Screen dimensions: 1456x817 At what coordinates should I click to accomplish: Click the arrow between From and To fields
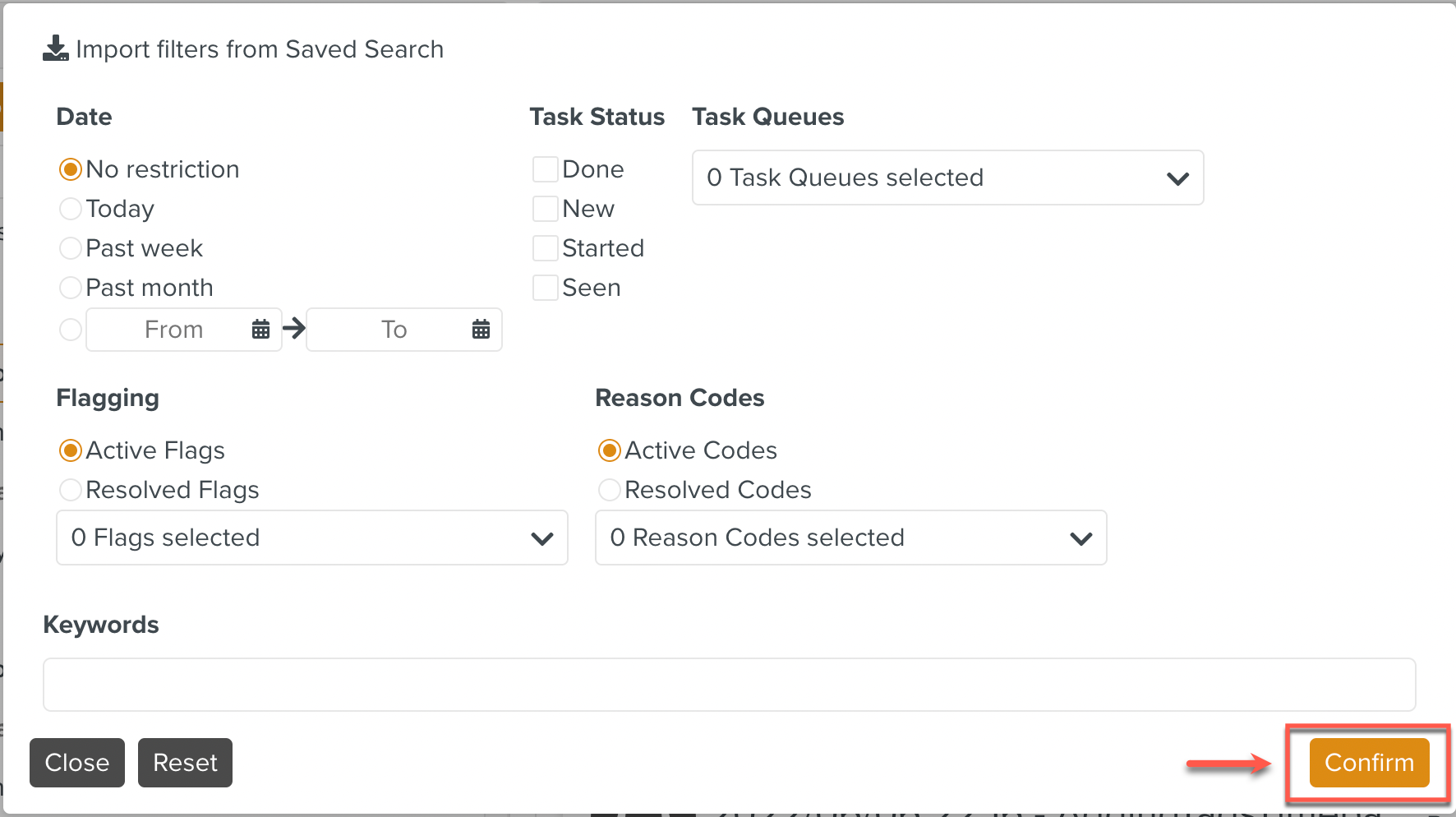(x=293, y=329)
